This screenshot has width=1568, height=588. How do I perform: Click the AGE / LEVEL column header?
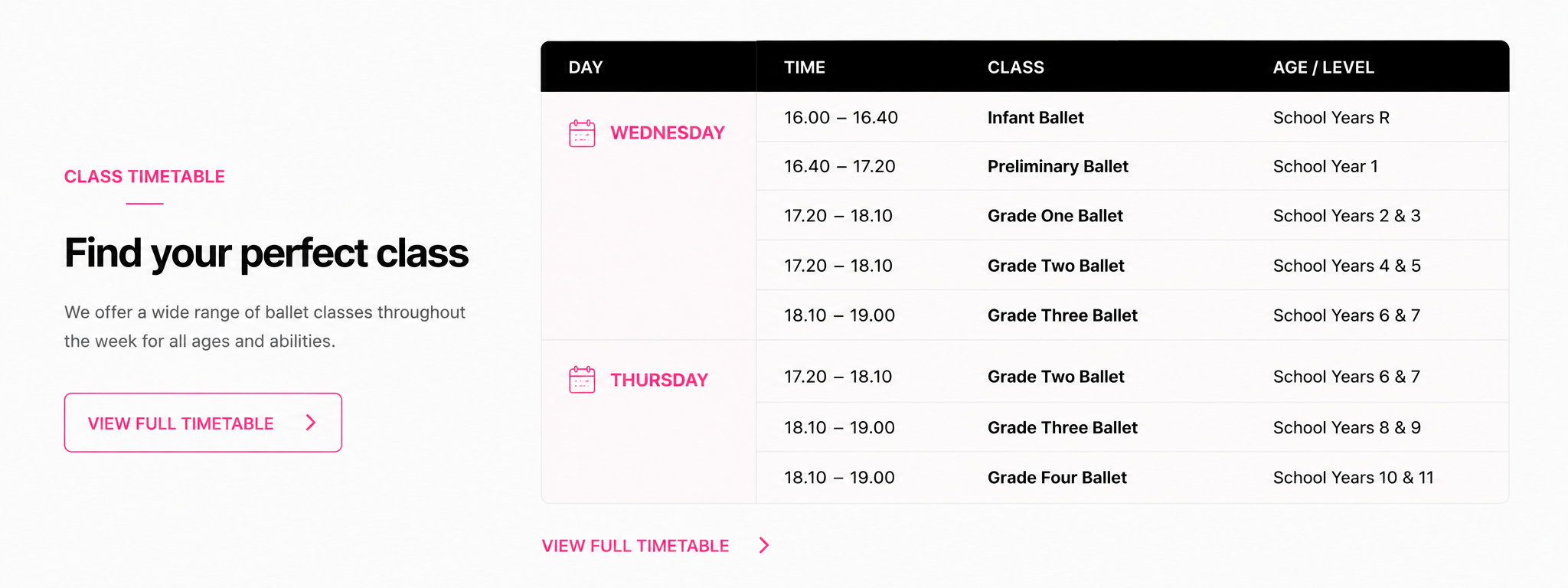pyautogui.click(x=1324, y=67)
